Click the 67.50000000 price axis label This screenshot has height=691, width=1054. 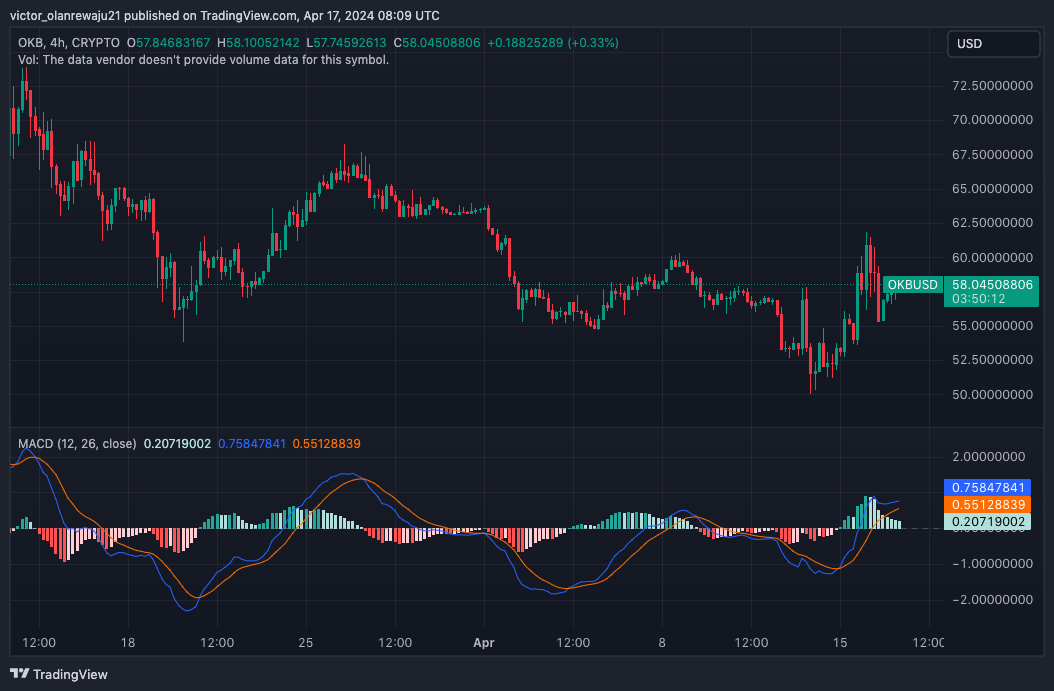[992, 155]
